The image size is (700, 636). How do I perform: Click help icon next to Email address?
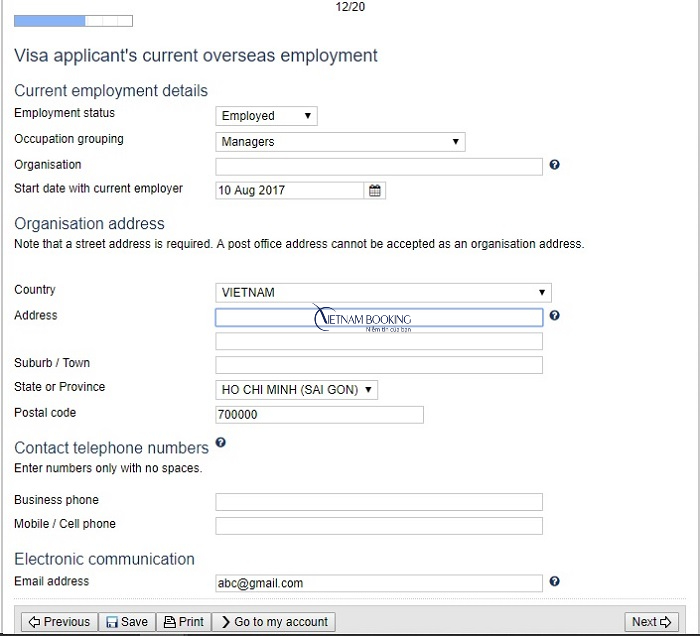[554, 581]
